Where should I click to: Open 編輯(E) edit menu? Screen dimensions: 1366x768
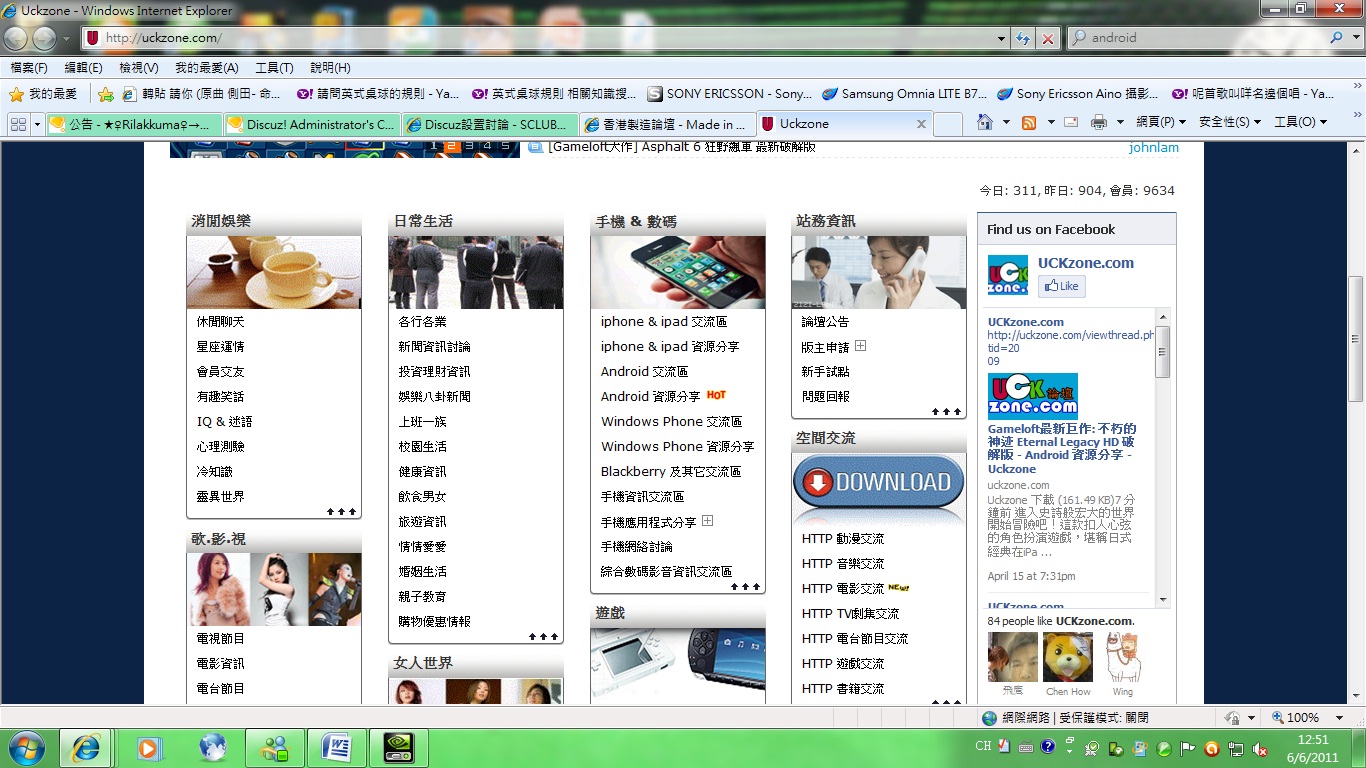(83, 68)
